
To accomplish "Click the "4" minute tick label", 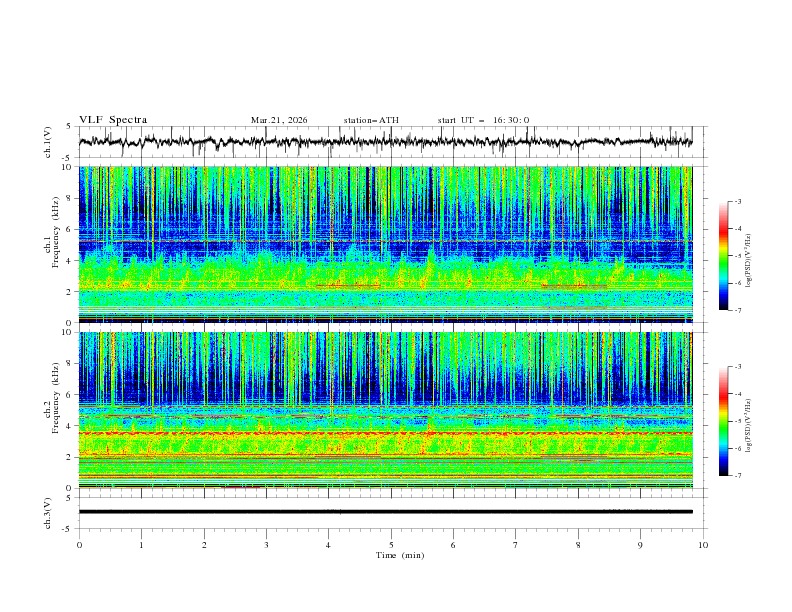I will pyautogui.click(x=328, y=545).
